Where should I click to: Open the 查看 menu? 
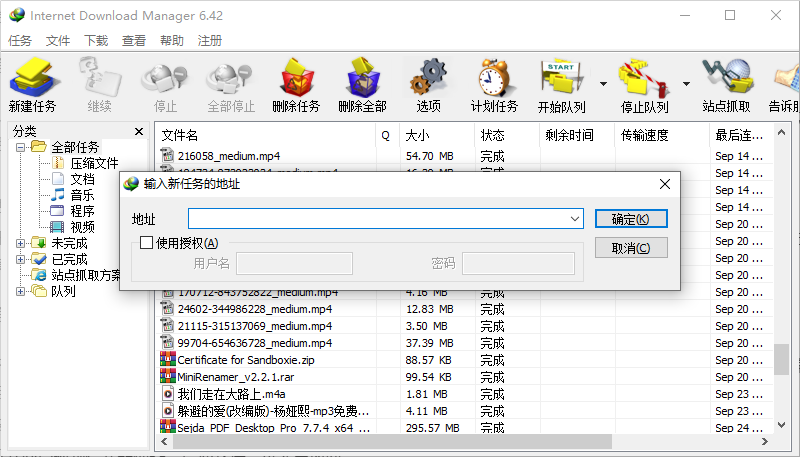click(x=134, y=40)
